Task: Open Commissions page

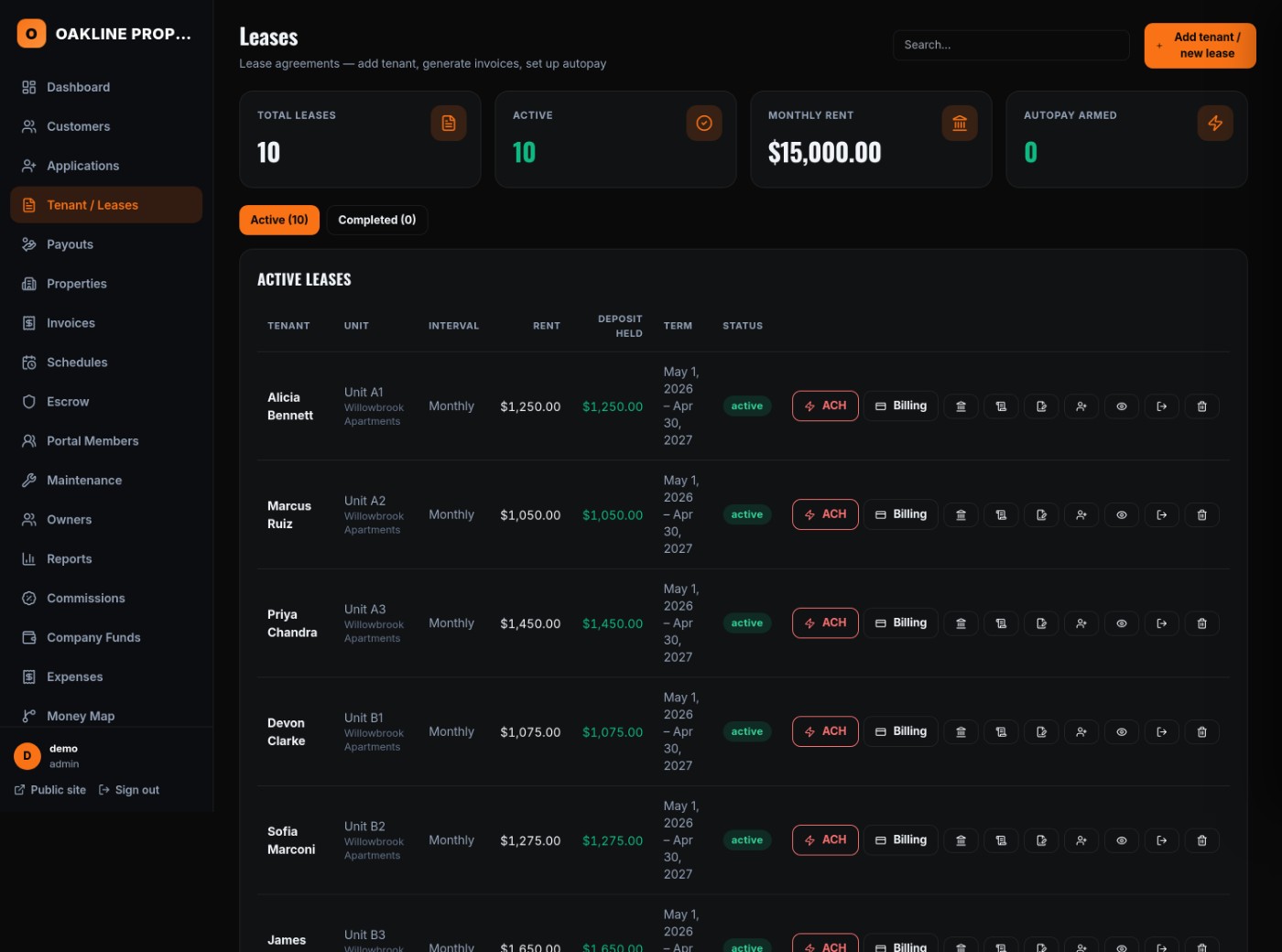Action: (106, 599)
